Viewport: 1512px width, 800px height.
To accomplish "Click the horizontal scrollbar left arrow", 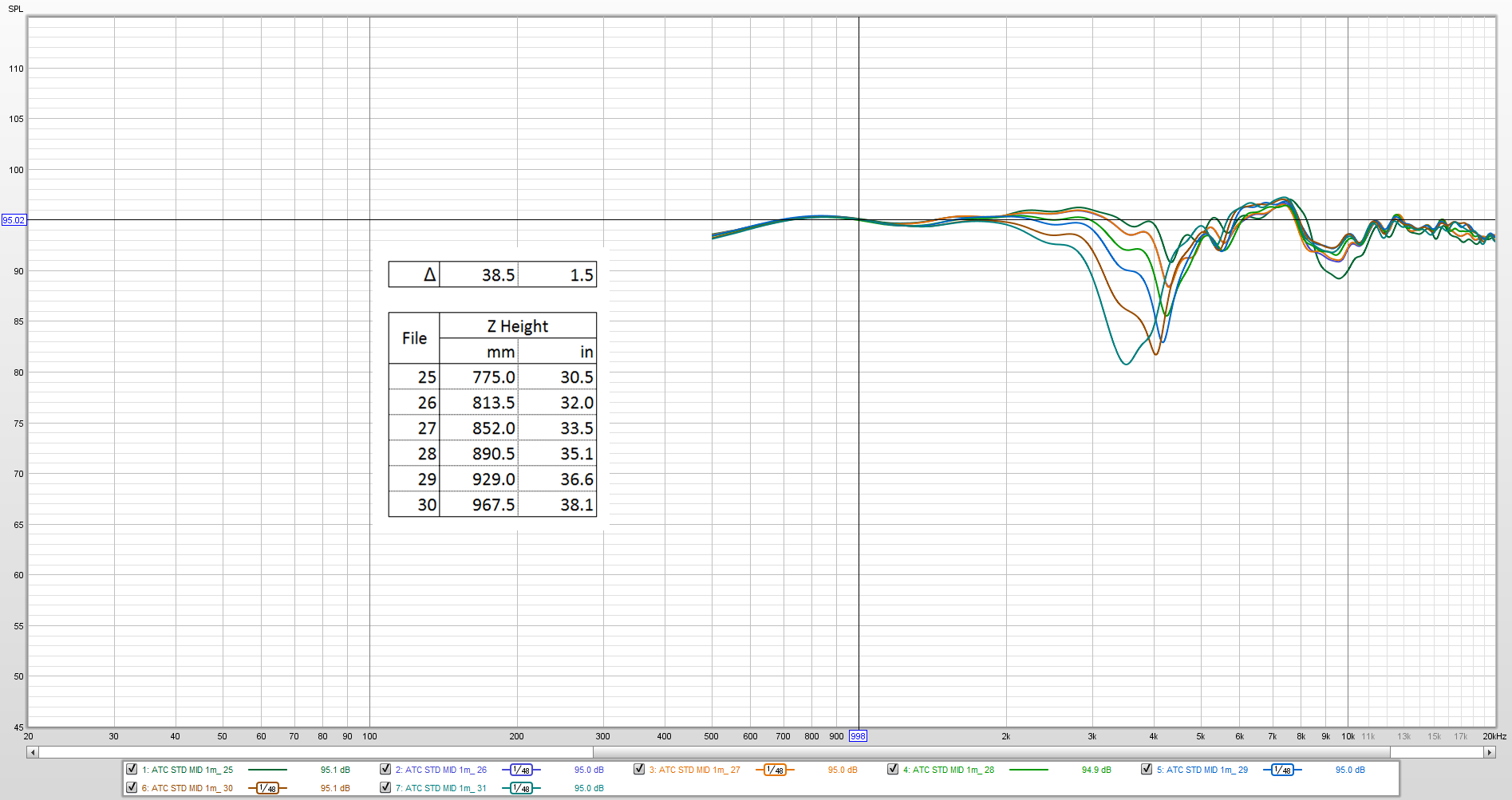I will 33,752.
